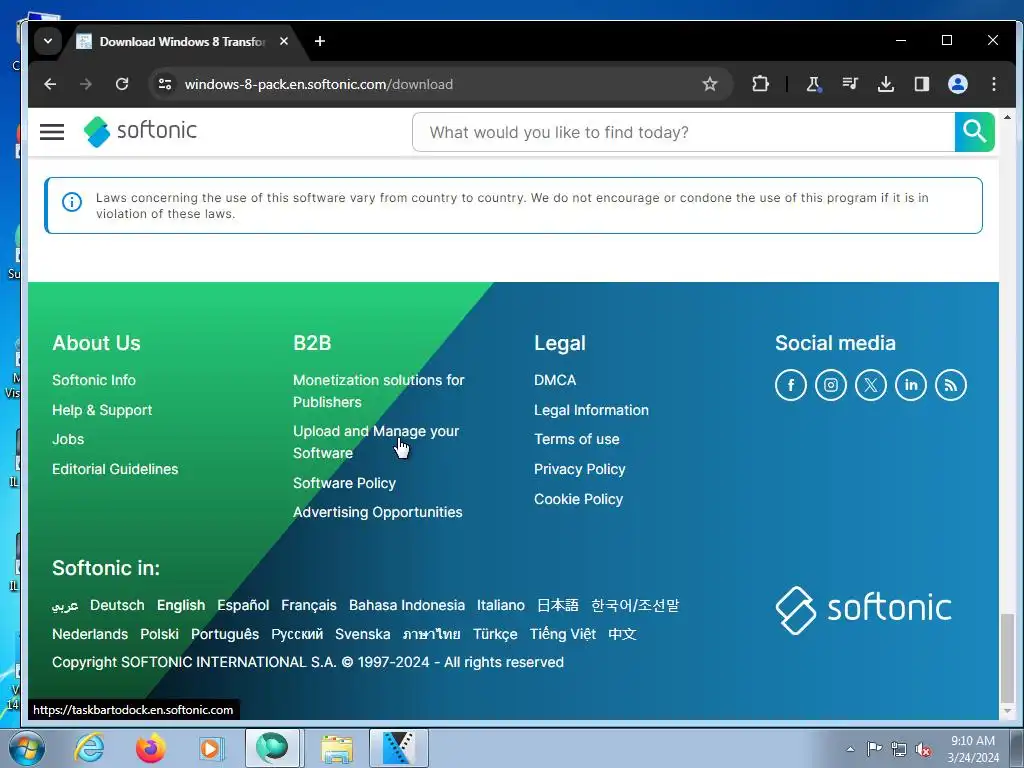Switch Softonic to Türkçe
The width and height of the screenshot is (1024, 768).
click(495, 634)
